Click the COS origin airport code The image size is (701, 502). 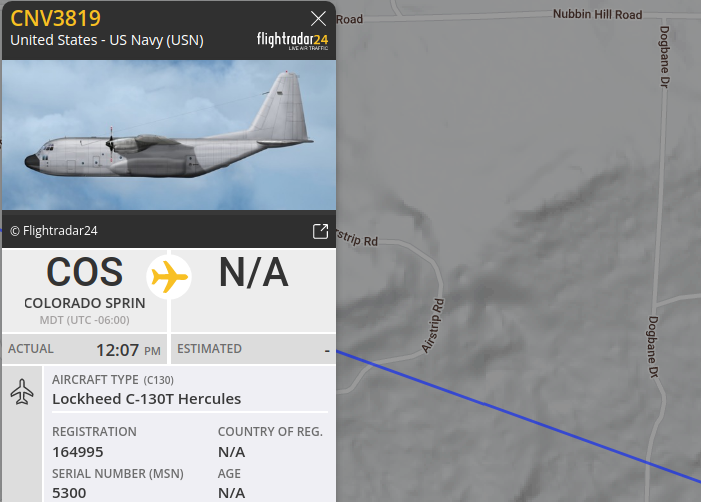pos(84,272)
